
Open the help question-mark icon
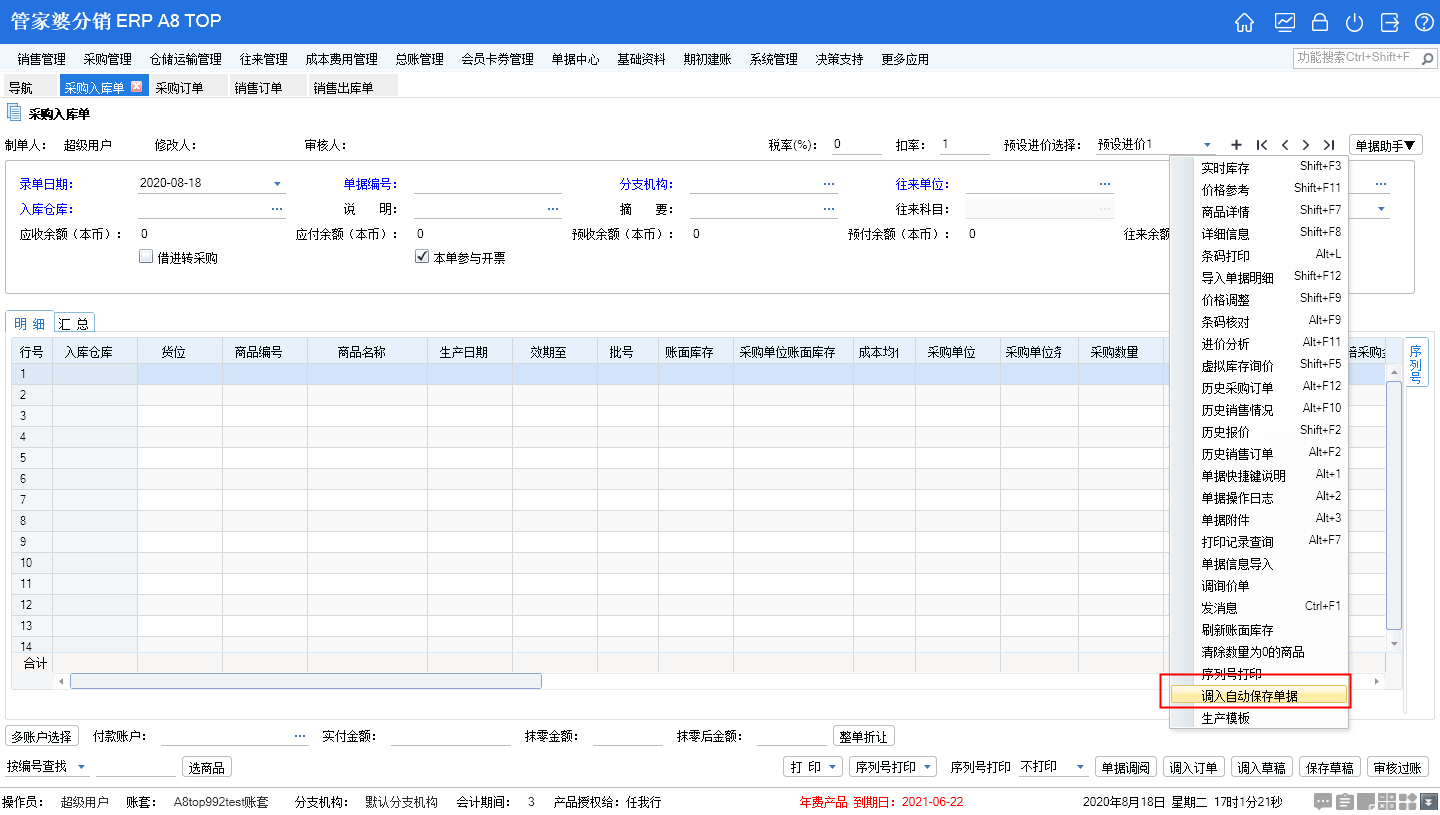[1423, 22]
